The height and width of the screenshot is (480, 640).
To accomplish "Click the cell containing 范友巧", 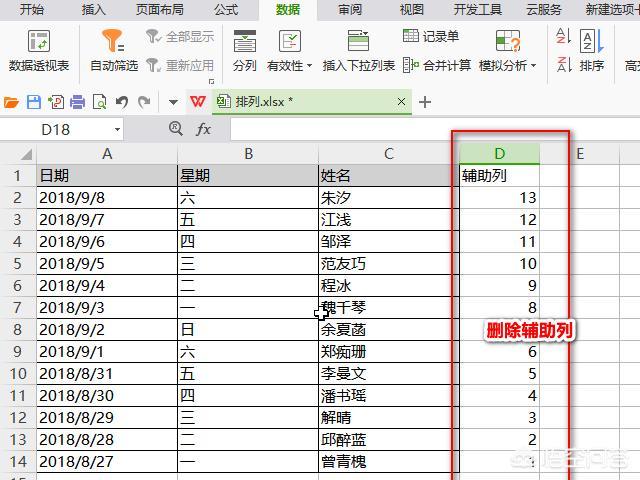I will coord(389,264).
